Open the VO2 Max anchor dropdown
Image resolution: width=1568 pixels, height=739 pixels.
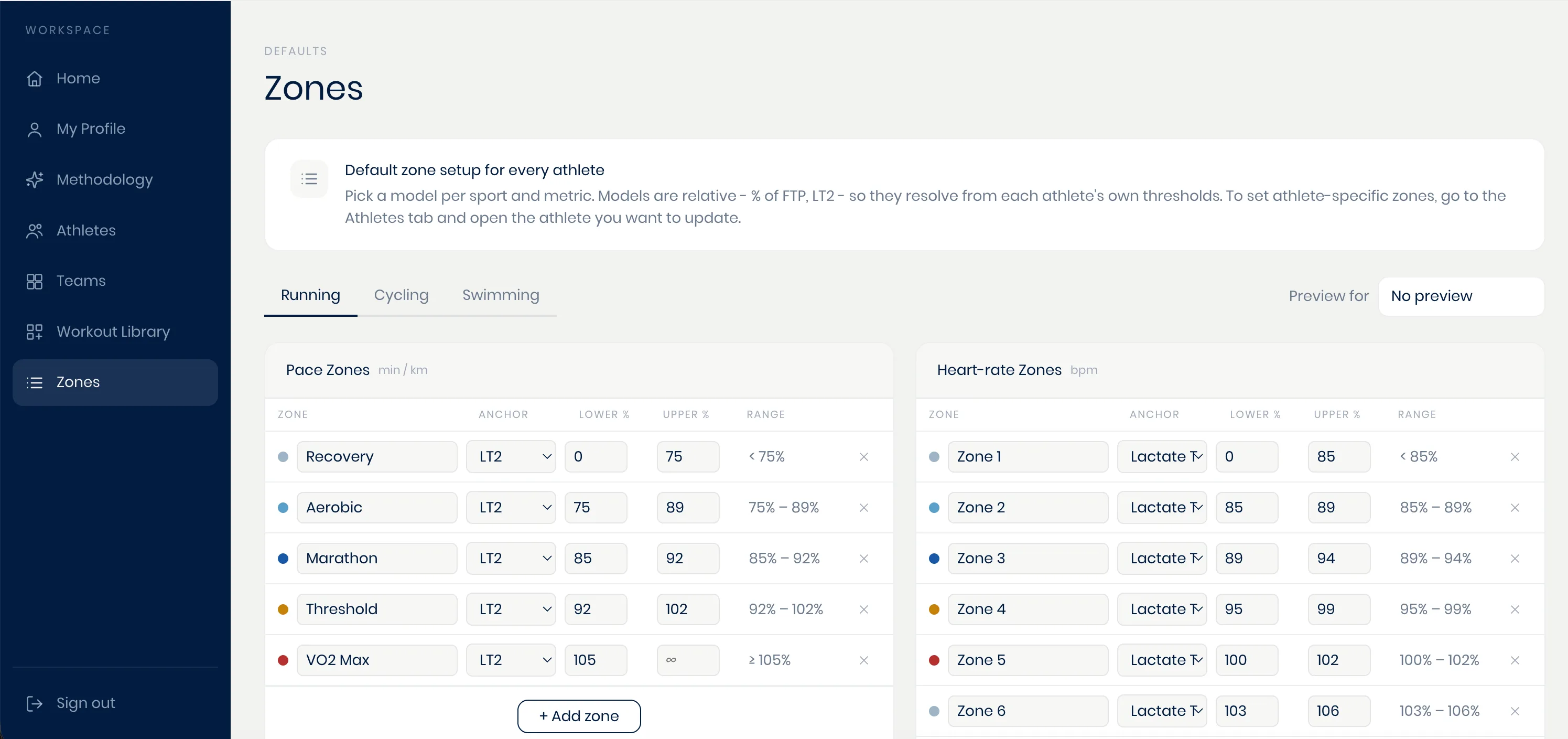[x=511, y=660]
